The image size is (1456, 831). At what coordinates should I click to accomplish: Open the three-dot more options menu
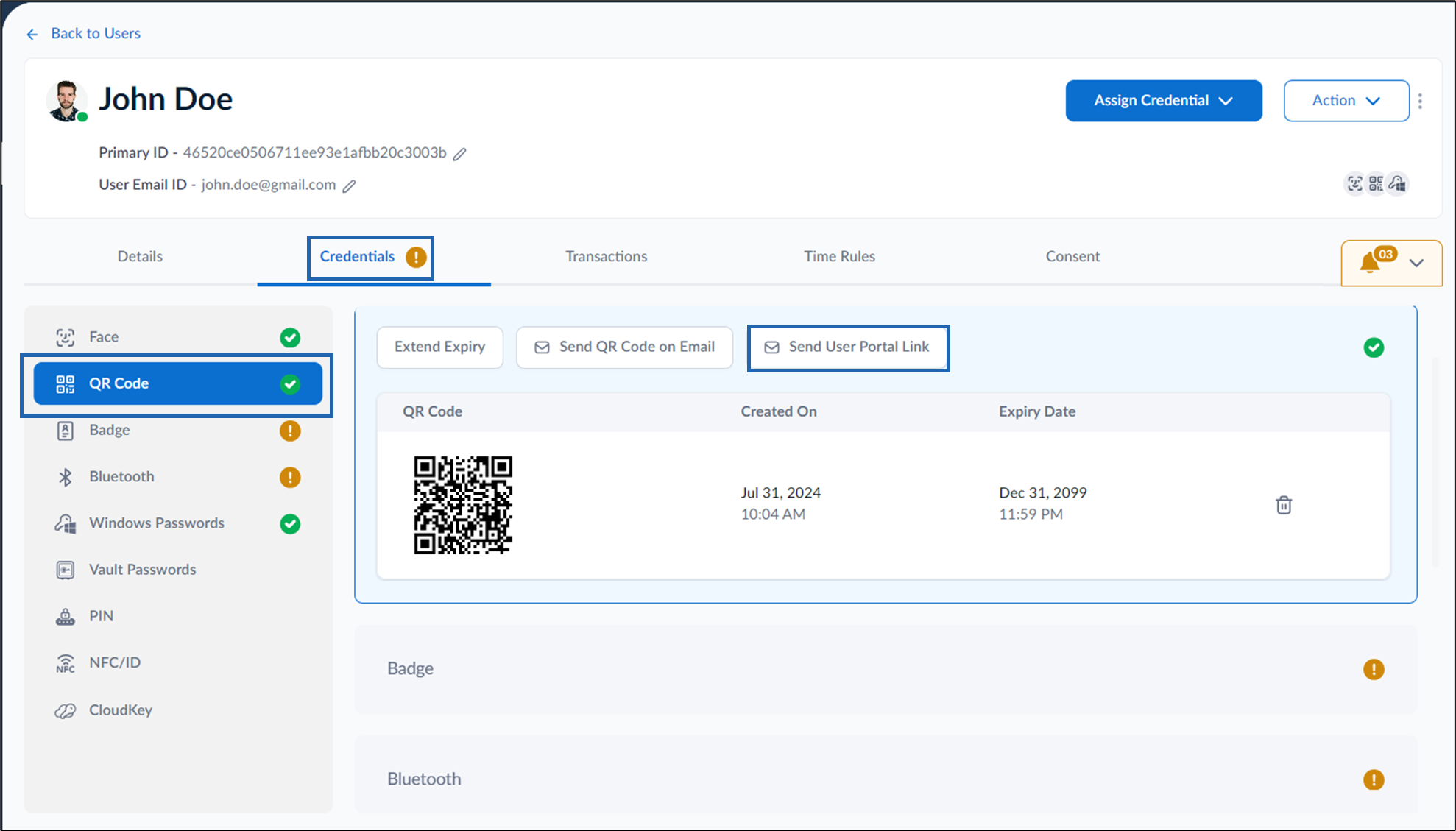click(x=1421, y=101)
